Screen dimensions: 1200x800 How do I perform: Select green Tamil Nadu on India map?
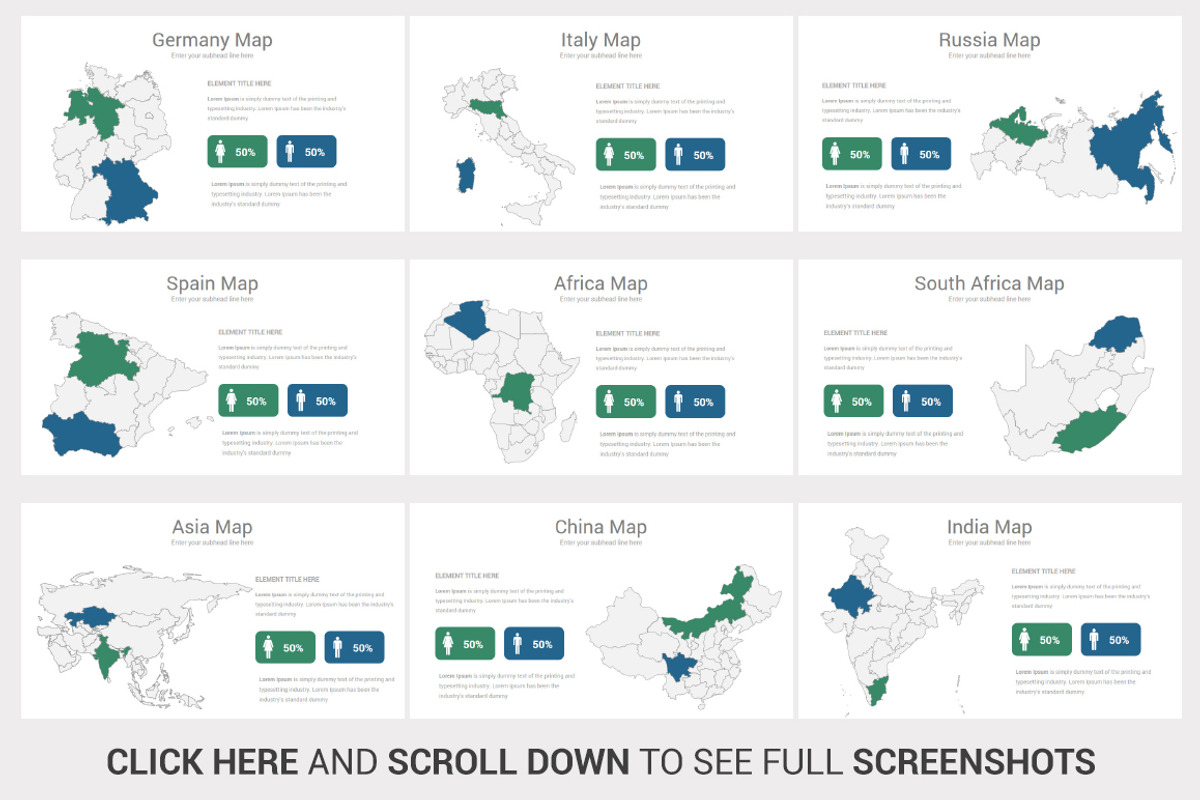pos(877,691)
